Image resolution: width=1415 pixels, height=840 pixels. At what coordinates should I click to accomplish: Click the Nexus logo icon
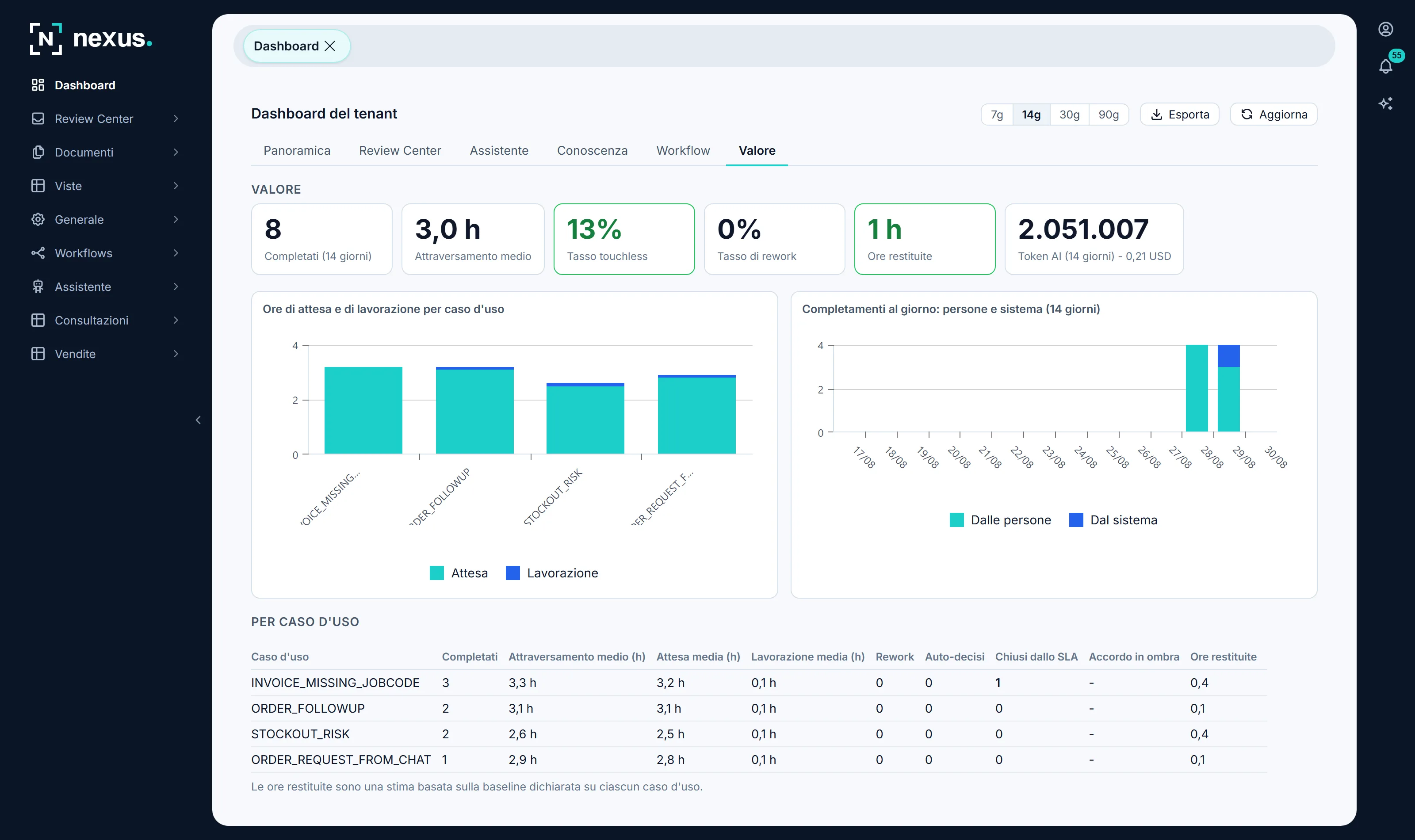pos(46,39)
